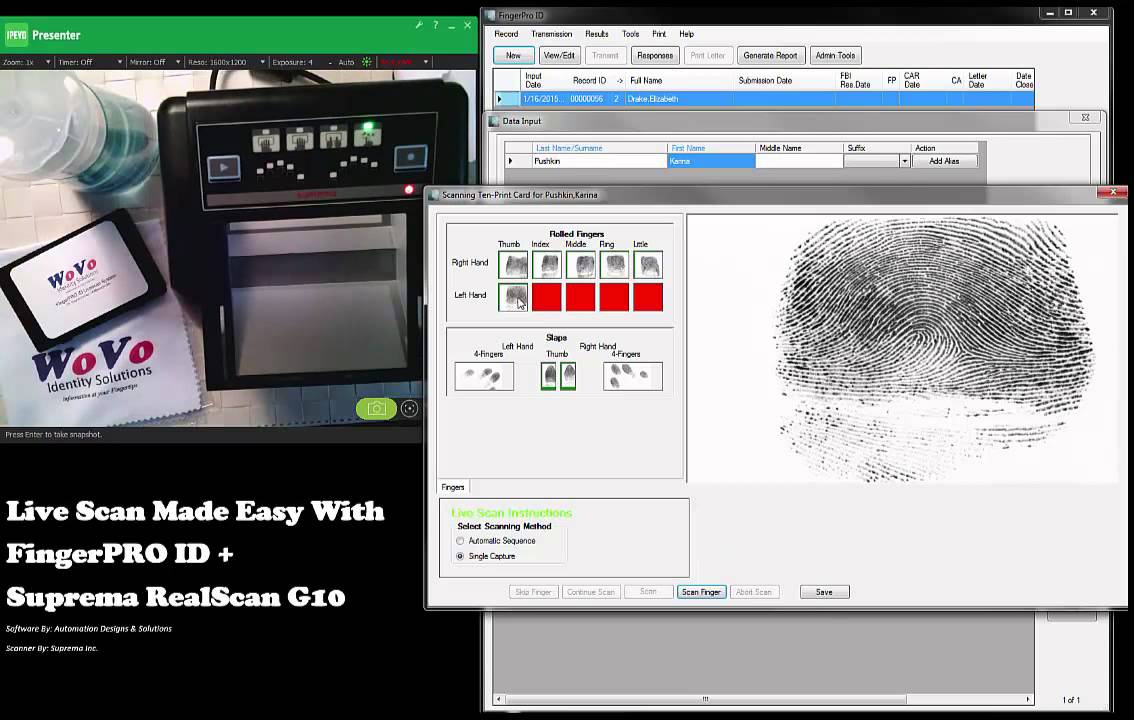Click the Continue Scan button
1134x720 pixels.
[x=591, y=592]
